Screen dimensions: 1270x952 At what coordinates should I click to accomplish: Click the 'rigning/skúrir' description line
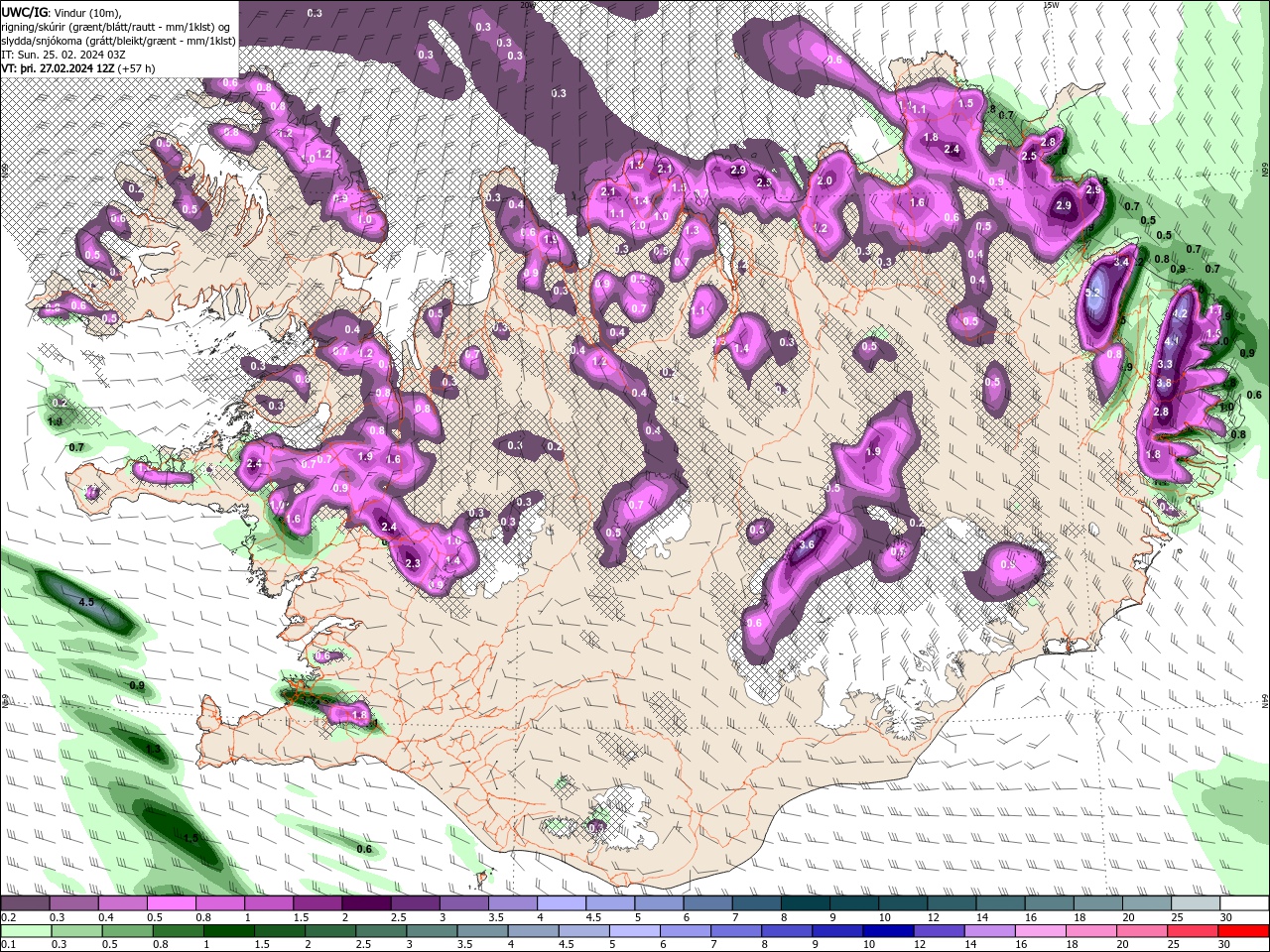click(x=117, y=27)
